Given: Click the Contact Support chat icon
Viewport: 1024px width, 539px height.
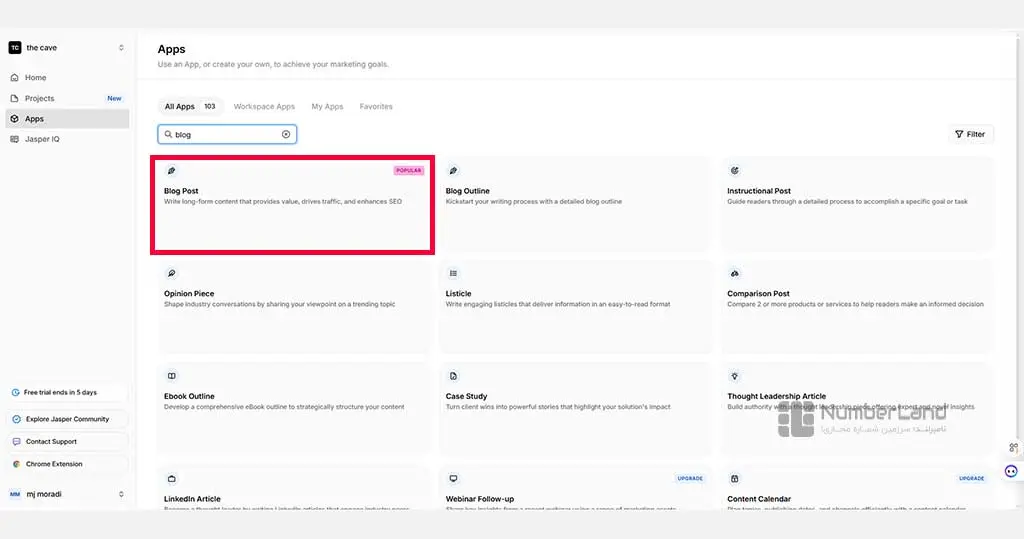Looking at the screenshot, I should [16, 442].
